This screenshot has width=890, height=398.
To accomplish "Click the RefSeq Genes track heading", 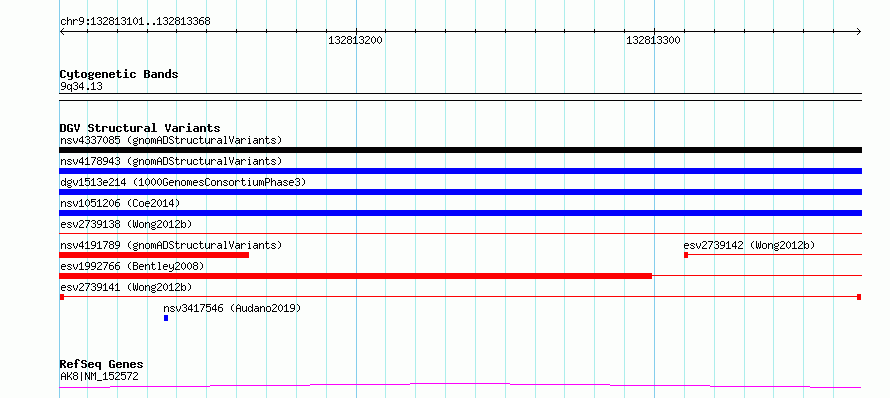I will [x=102, y=365].
